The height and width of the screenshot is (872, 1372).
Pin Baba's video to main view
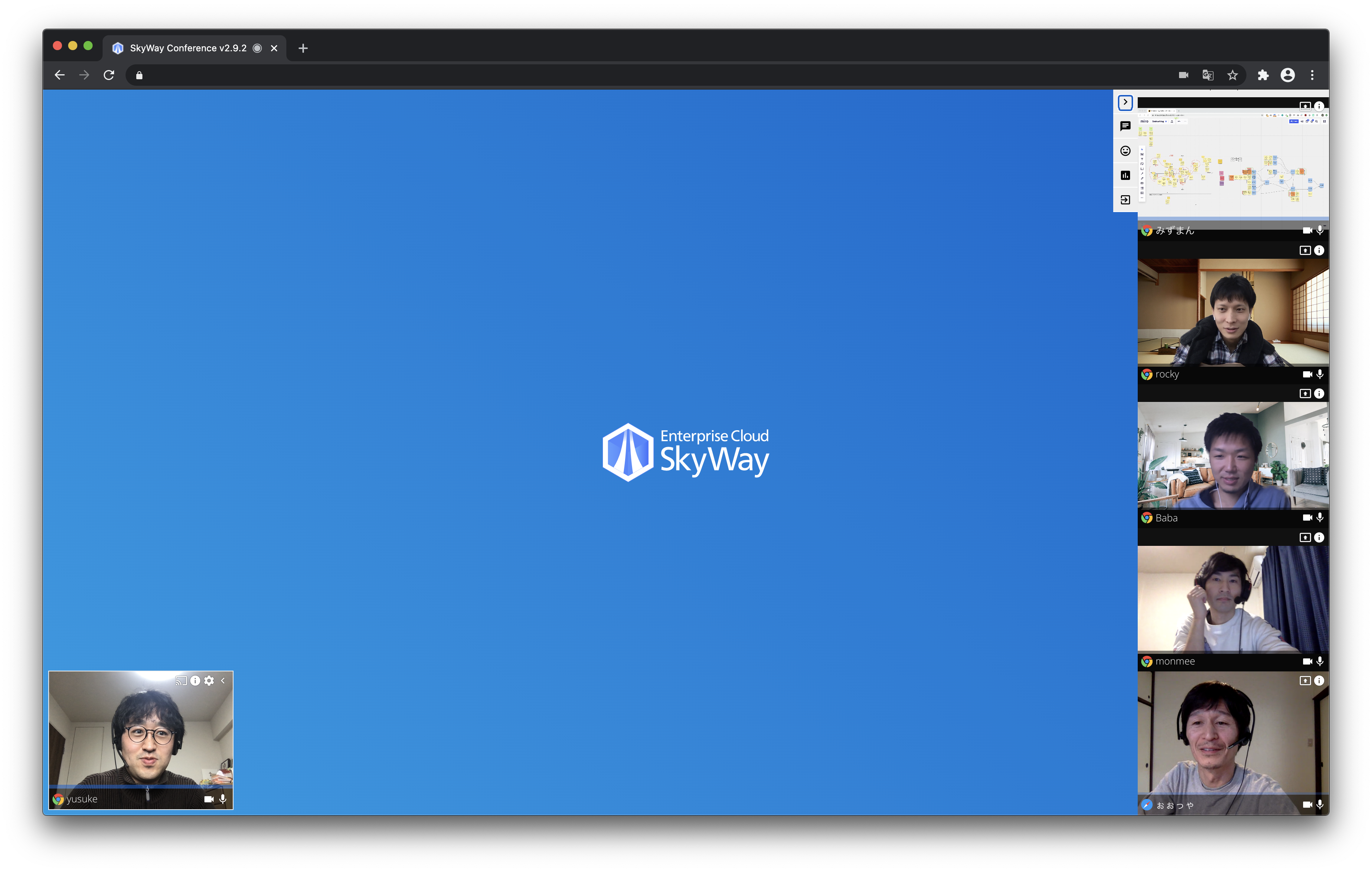pos(1305,394)
